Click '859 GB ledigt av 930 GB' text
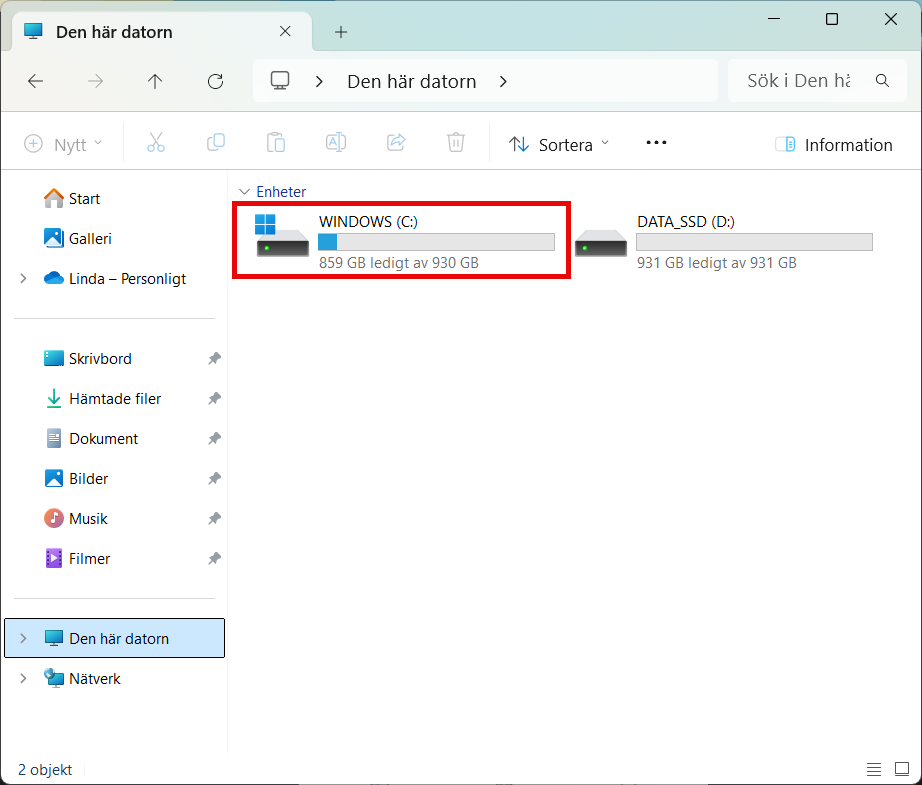Image resolution: width=922 pixels, height=785 pixels. (x=399, y=263)
